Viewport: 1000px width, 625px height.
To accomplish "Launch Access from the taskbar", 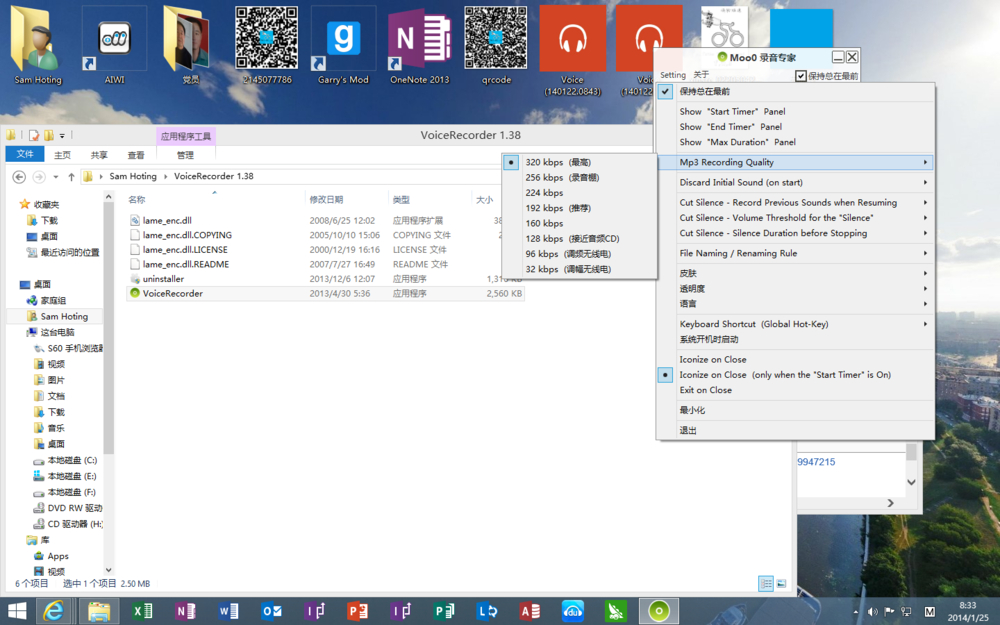I will [529, 611].
